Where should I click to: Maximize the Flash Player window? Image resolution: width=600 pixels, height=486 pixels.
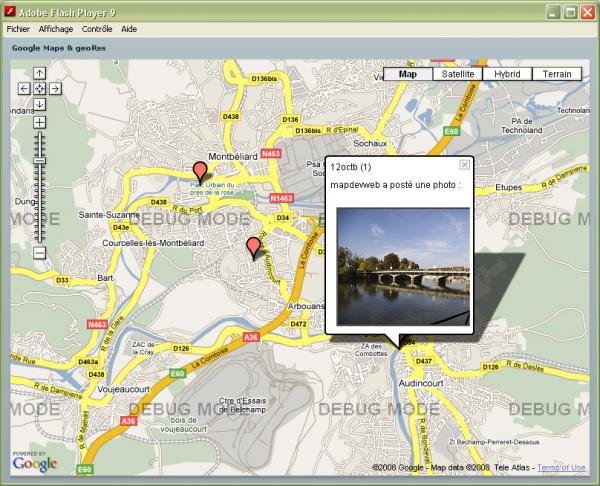(x=570, y=12)
